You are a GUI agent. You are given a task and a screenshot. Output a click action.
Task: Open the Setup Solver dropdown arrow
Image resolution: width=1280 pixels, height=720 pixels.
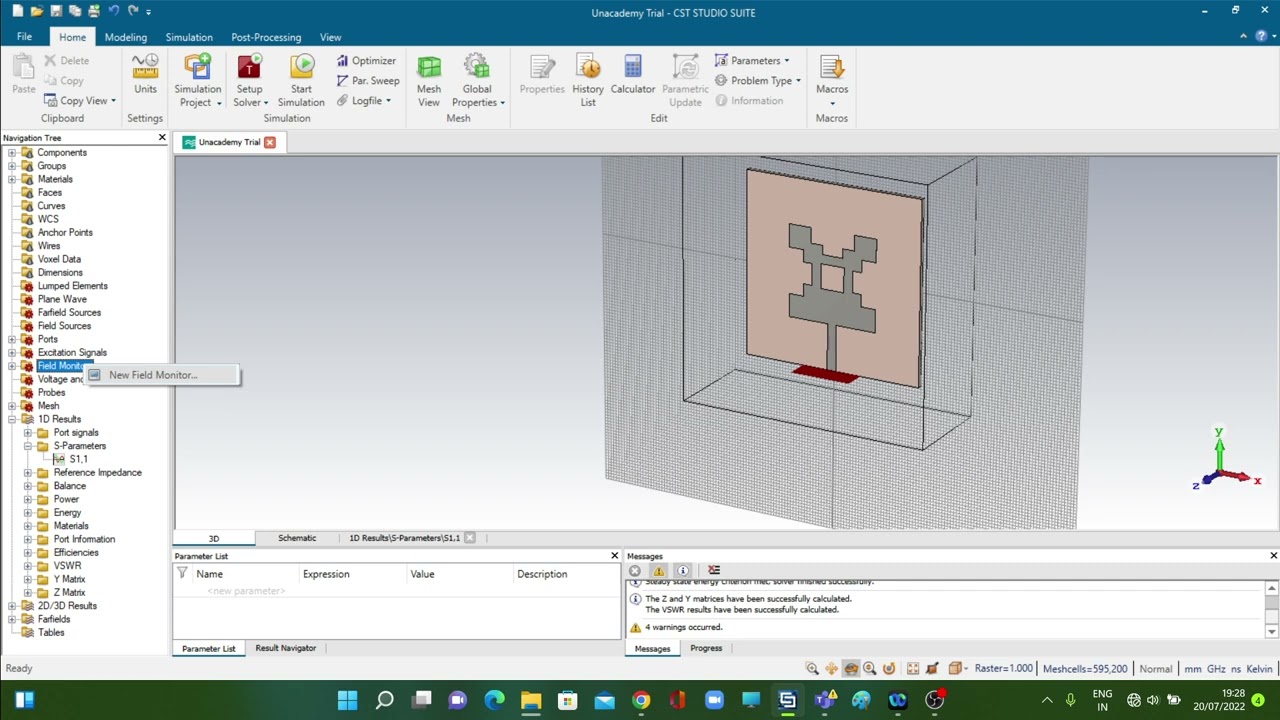tap(266, 102)
